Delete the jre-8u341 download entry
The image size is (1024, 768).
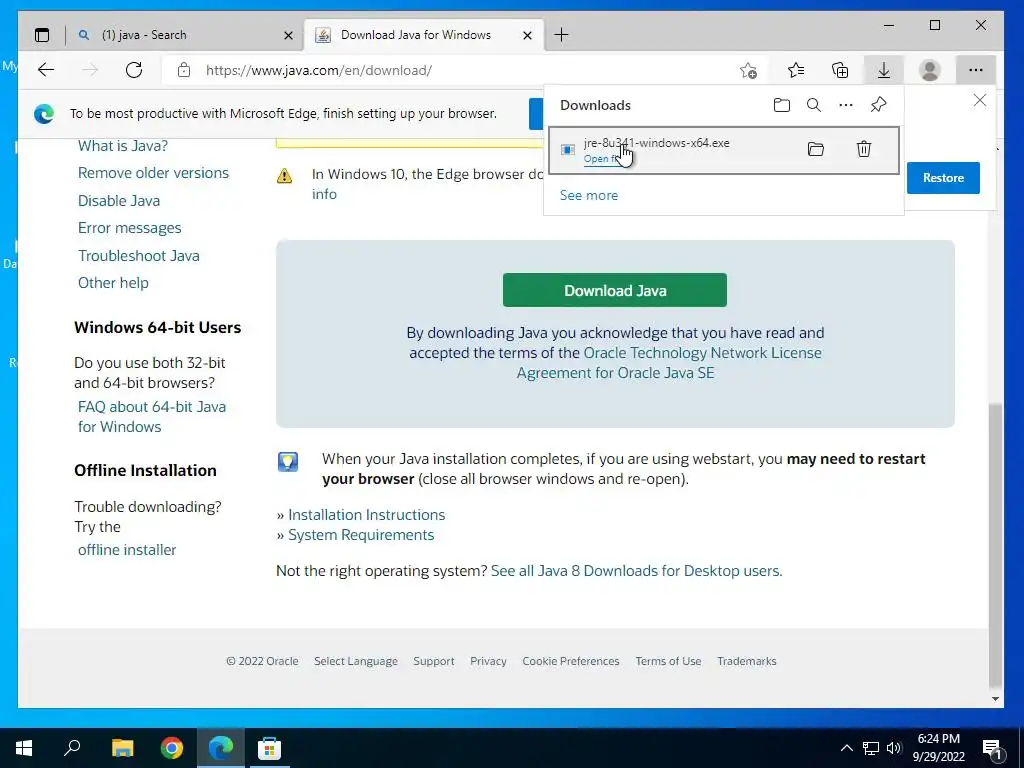click(864, 149)
